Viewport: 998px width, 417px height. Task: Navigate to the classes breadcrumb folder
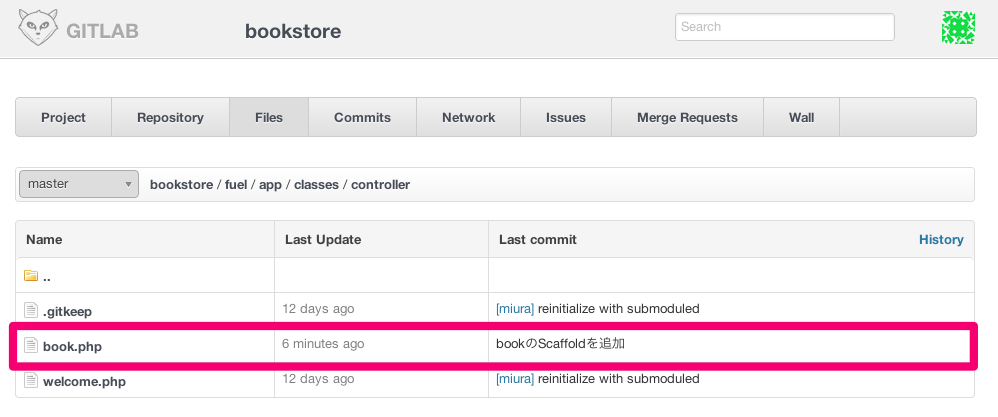coord(316,185)
